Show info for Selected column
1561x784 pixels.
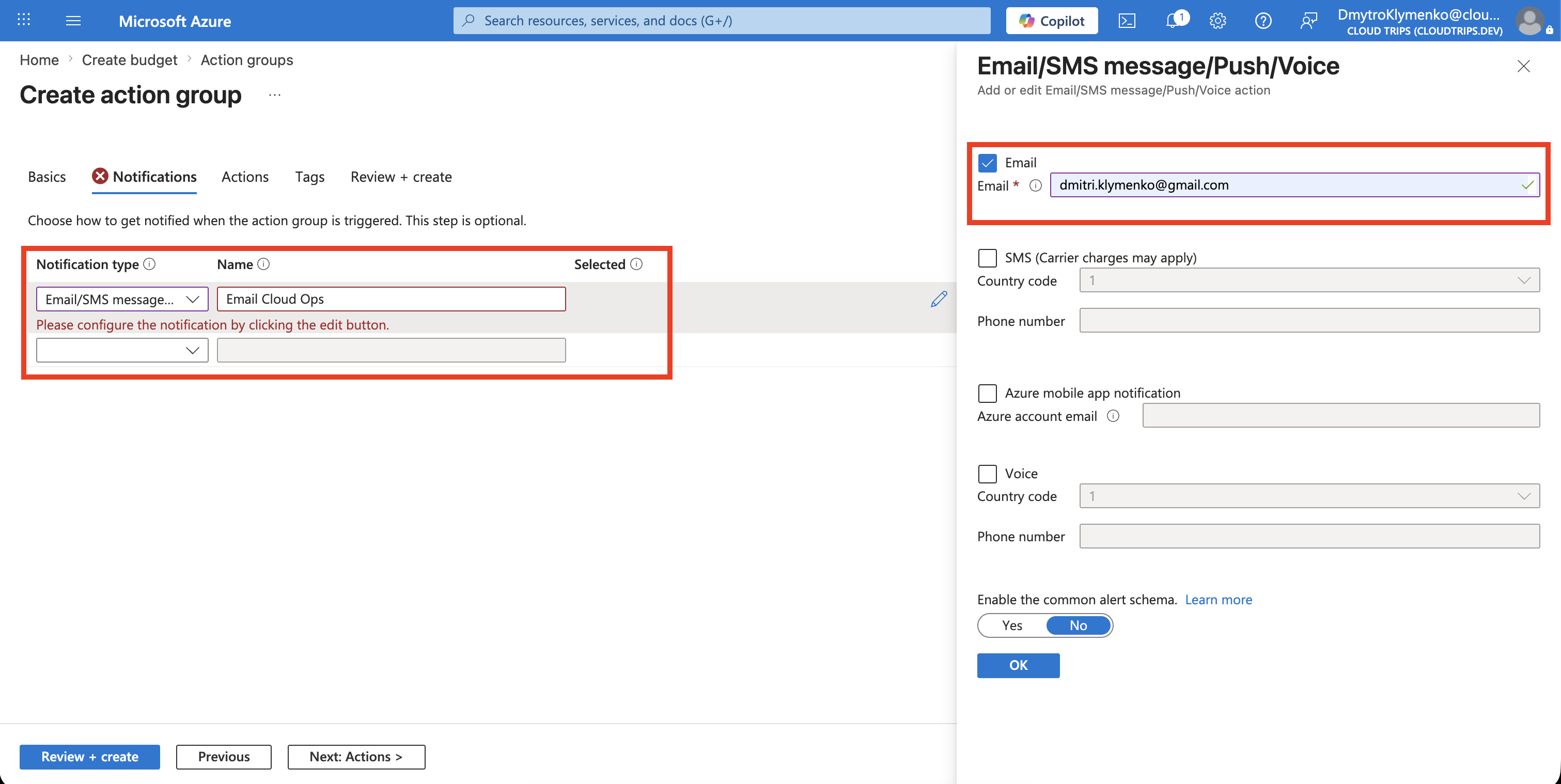(x=636, y=264)
